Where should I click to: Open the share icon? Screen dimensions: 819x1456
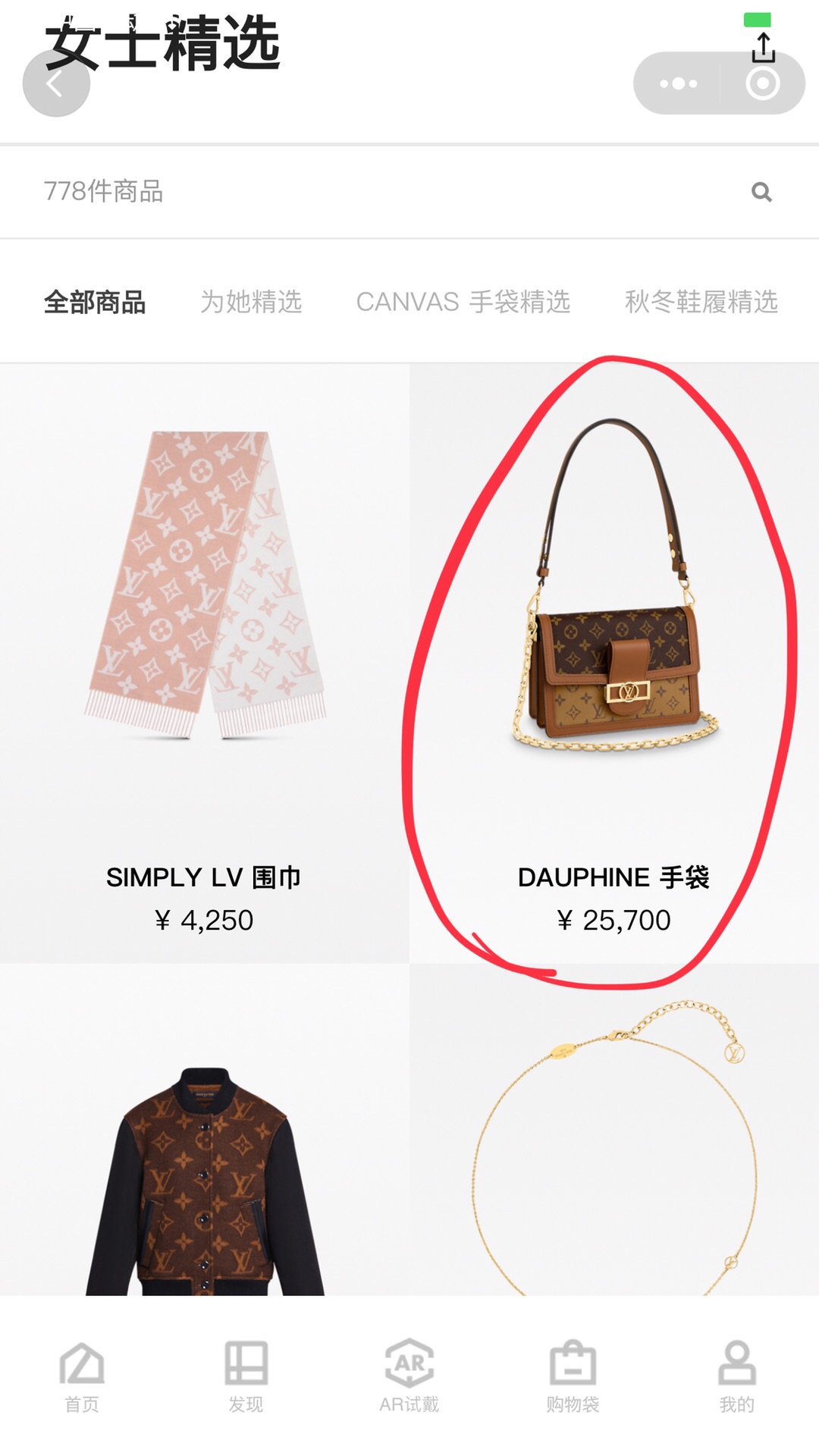pyautogui.click(x=763, y=47)
